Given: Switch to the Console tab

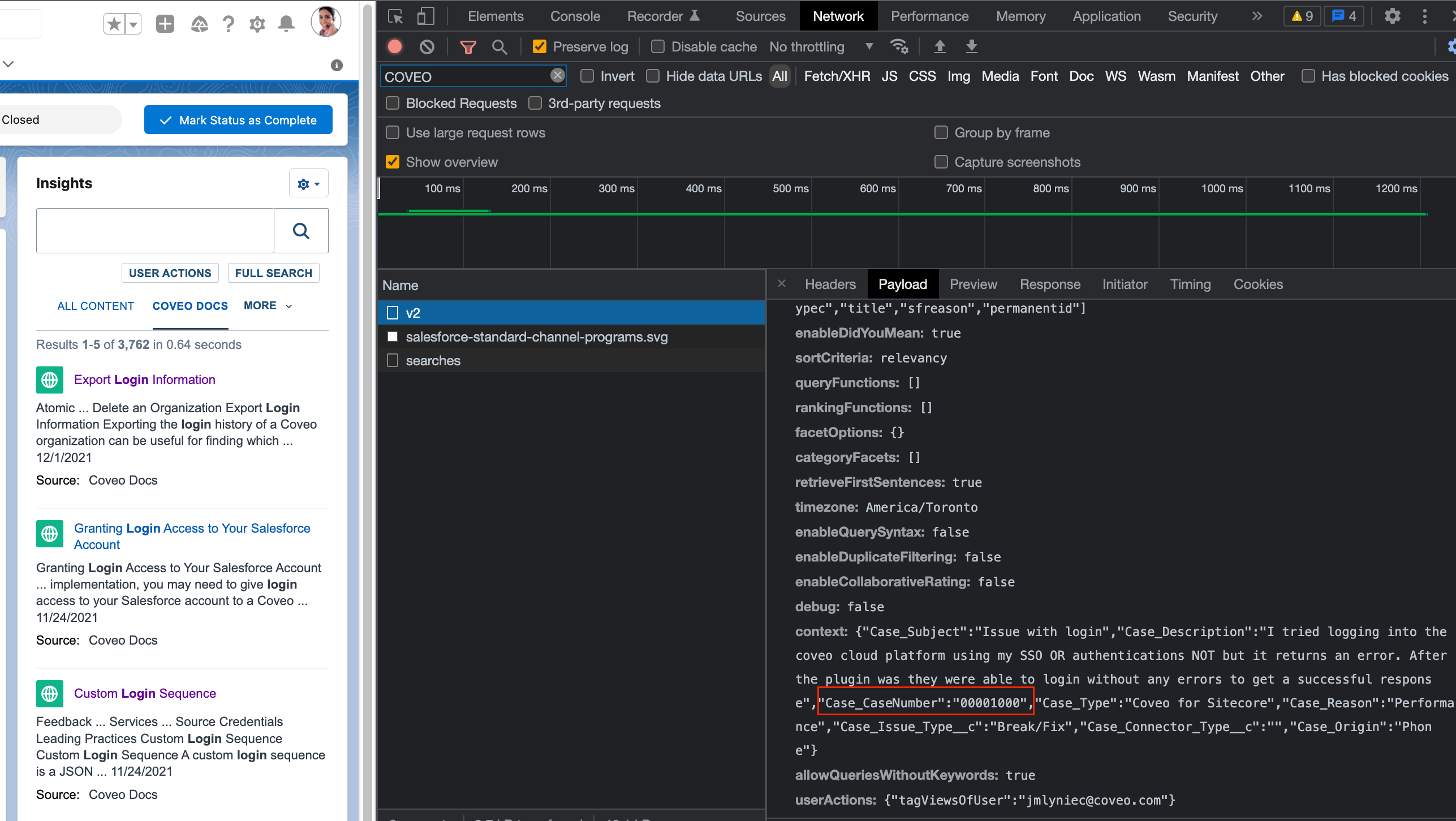Looking at the screenshot, I should tap(575, 16).
